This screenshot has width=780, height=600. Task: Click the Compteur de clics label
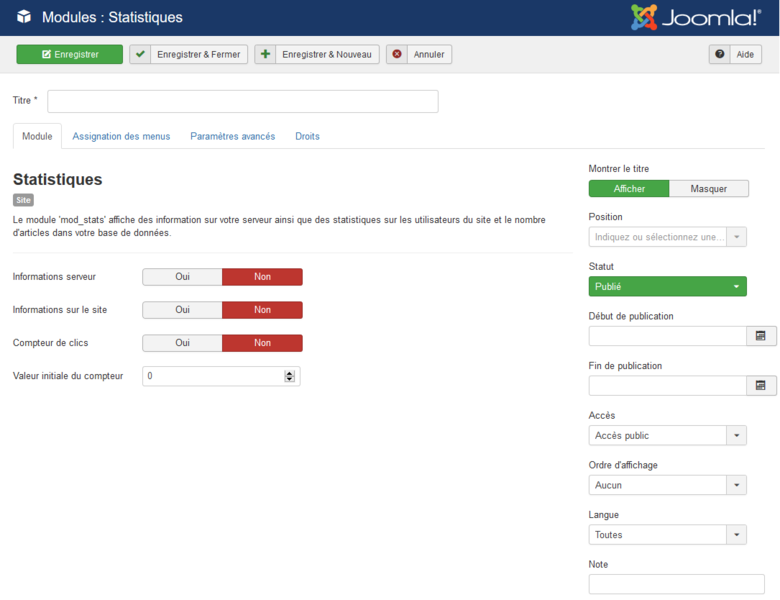50,343
